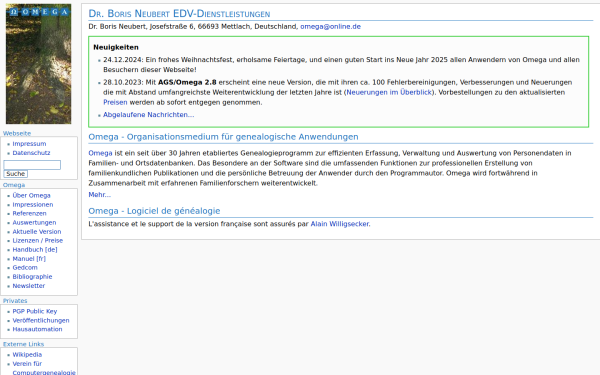Click the Suche button
The height and width of the screenshot is (375, 600).
coord(16,174)
